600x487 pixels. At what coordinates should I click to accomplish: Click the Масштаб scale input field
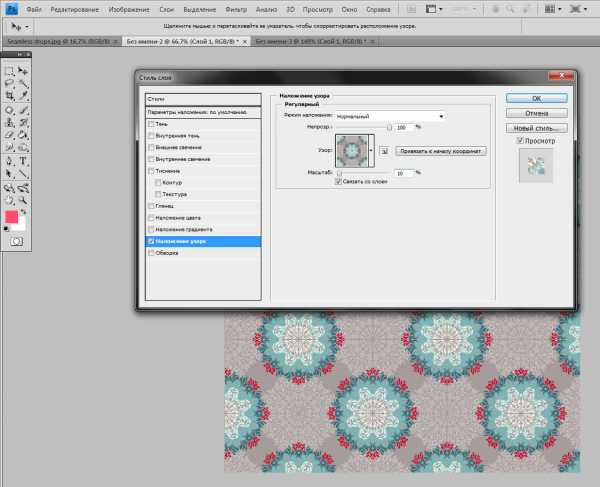[403, 172]
